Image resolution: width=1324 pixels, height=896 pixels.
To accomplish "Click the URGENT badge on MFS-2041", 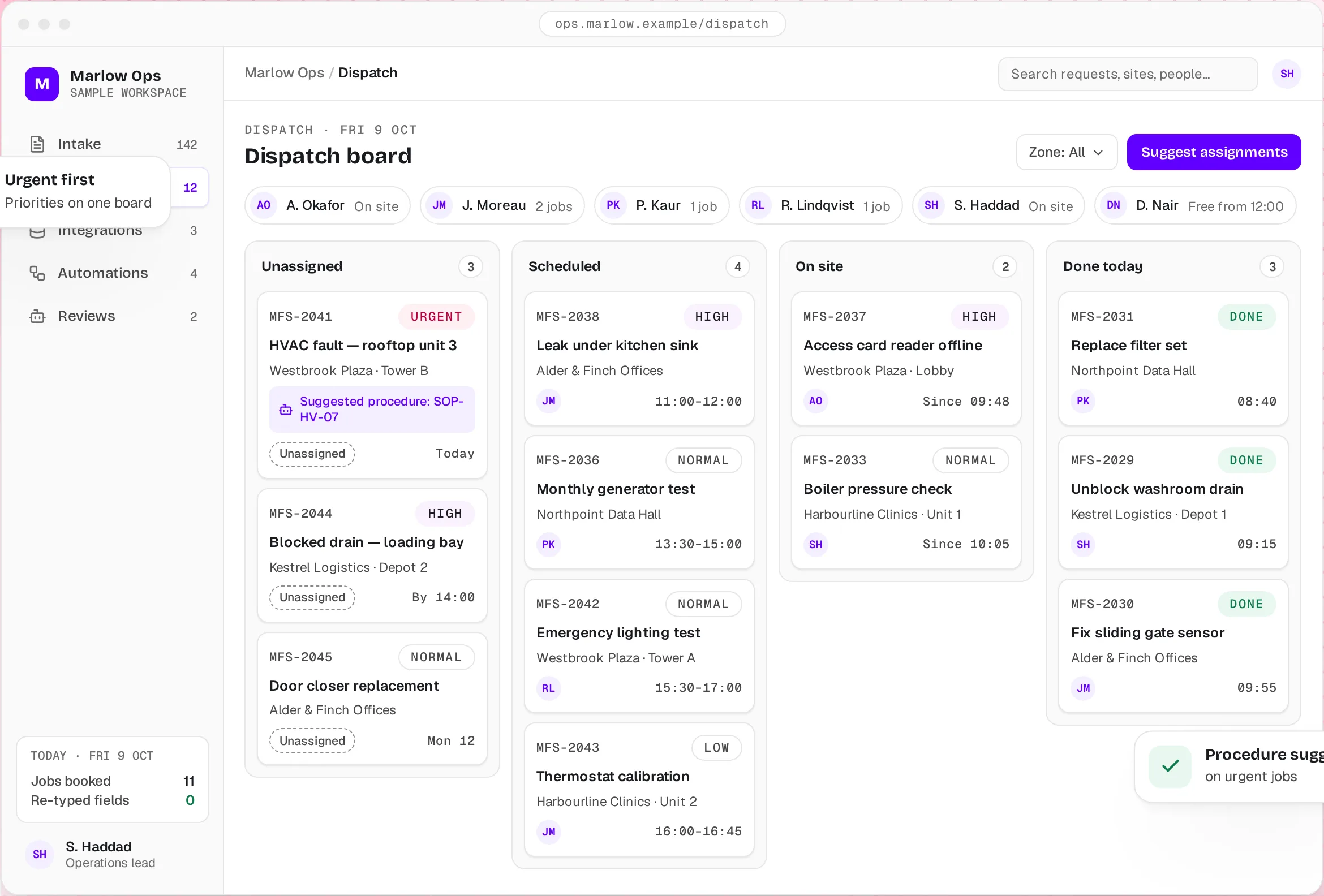I will point(436,317).
